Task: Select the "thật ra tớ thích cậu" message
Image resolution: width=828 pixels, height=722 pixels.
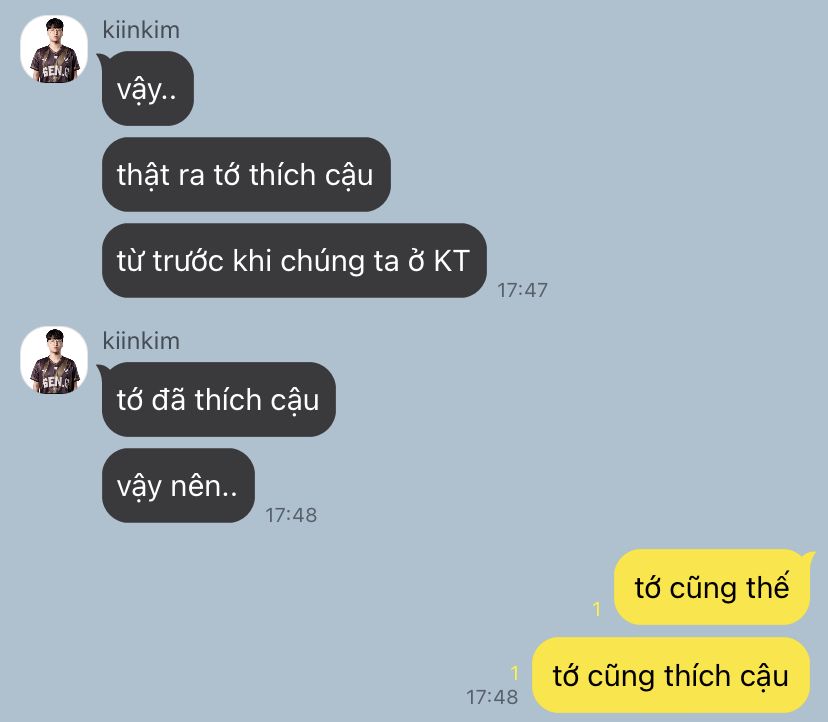Action: (x=246, y=175)
